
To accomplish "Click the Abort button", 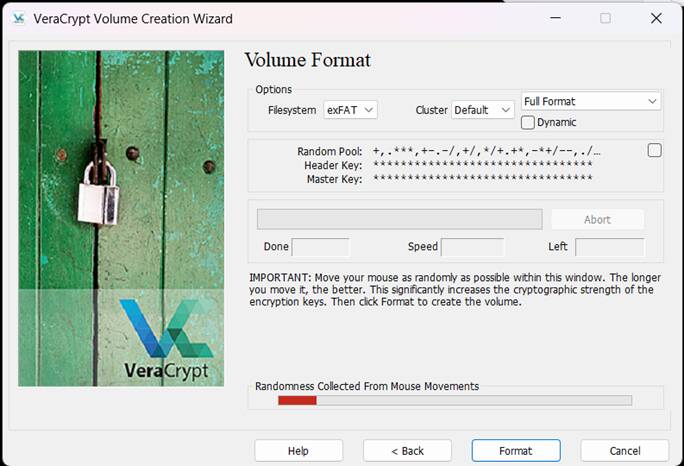I will tap(597, 219).
